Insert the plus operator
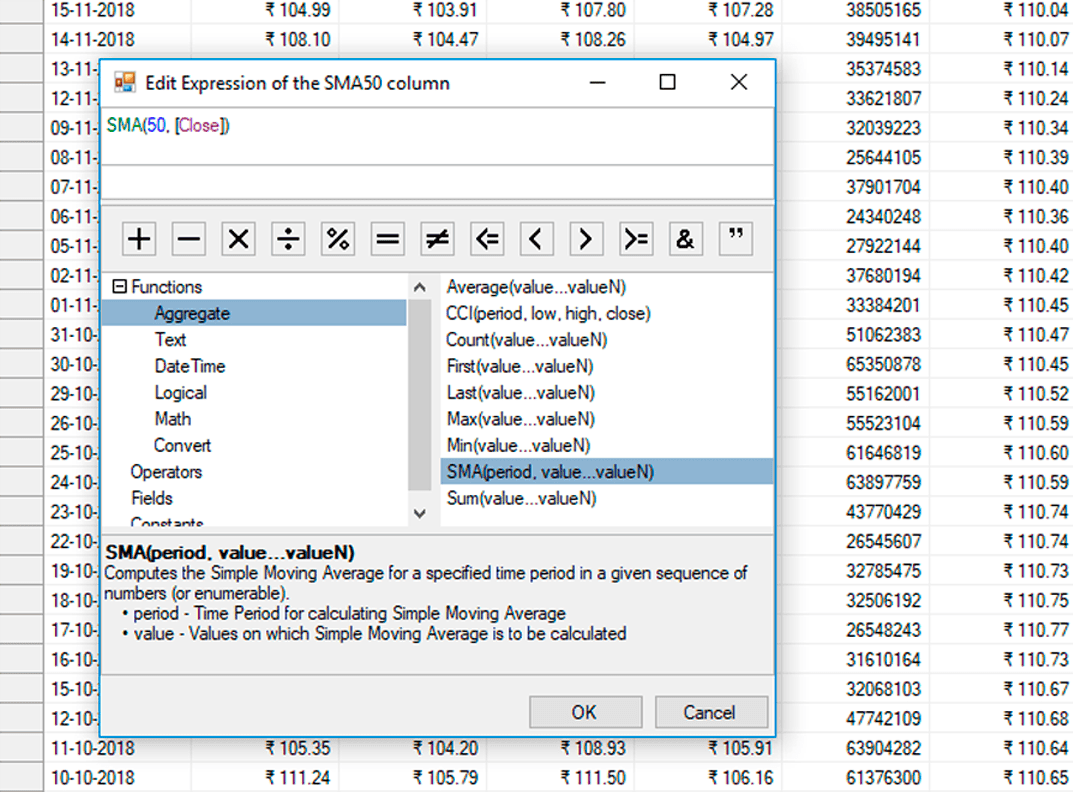1073x792 pixels. tap(139, 239)
